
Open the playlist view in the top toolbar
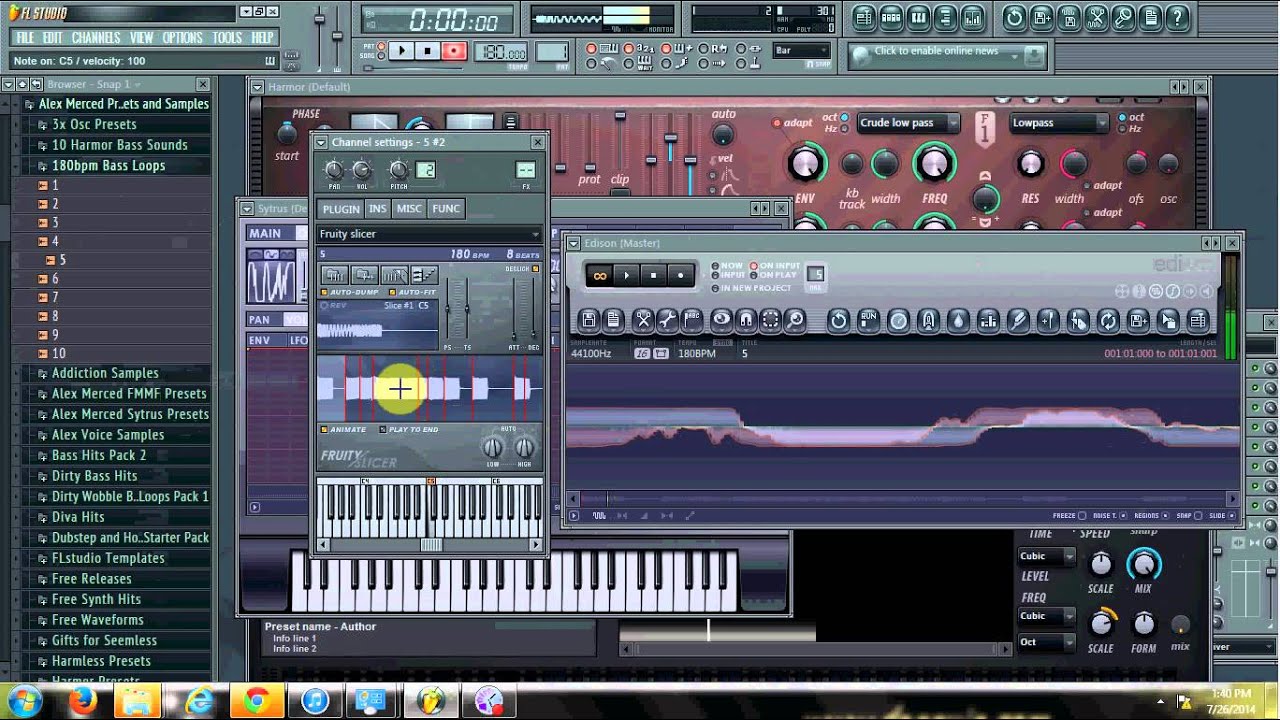(x=864, y=17)
